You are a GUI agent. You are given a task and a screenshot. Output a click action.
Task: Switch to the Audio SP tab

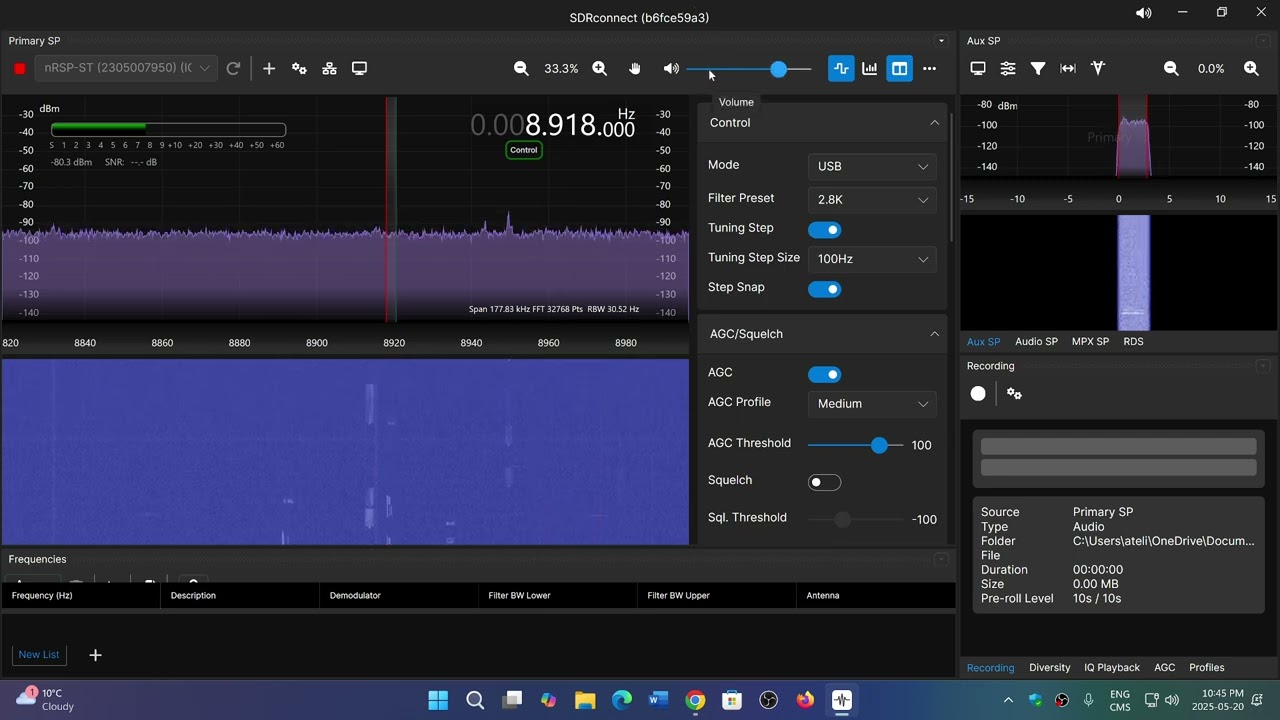[1036, 341]
